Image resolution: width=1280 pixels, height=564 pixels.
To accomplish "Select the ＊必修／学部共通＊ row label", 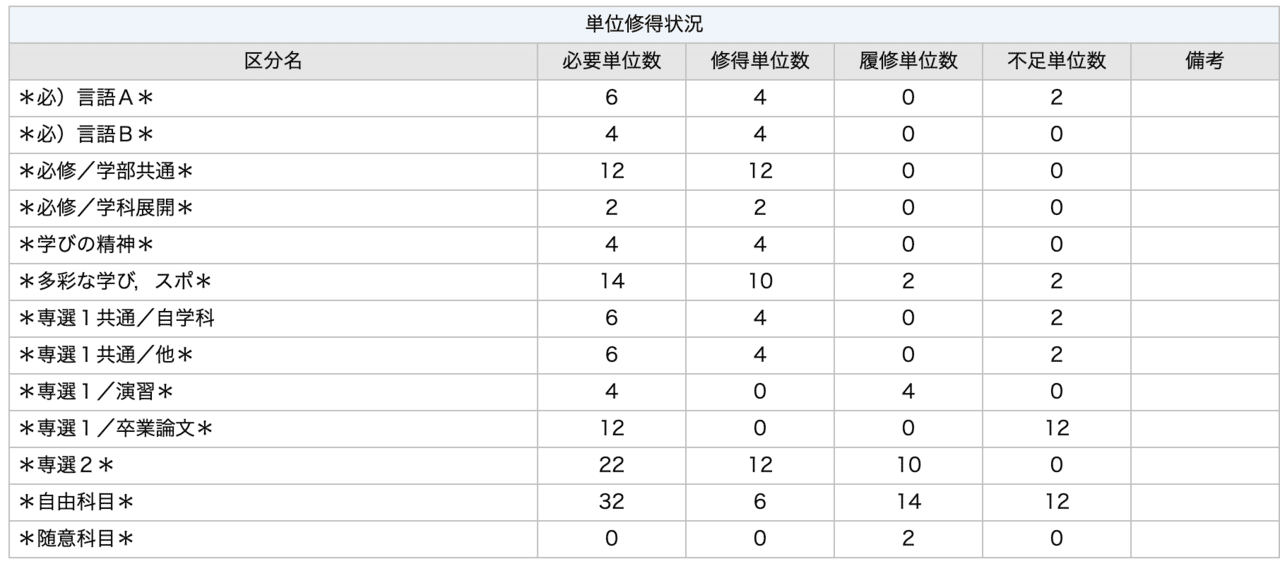I will pos(106,171).
